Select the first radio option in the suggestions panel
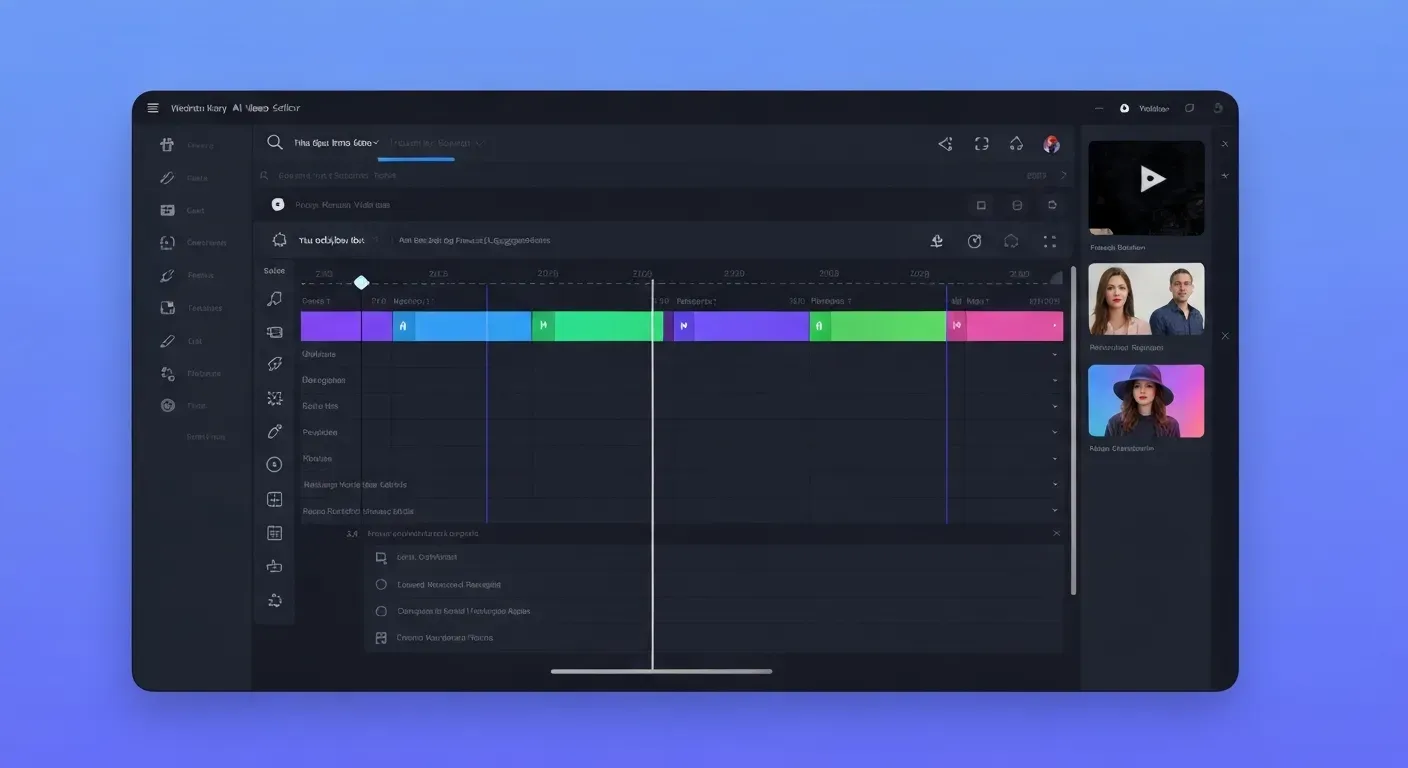This screenshot has height=768, width=1408. (x=381, y=584)
